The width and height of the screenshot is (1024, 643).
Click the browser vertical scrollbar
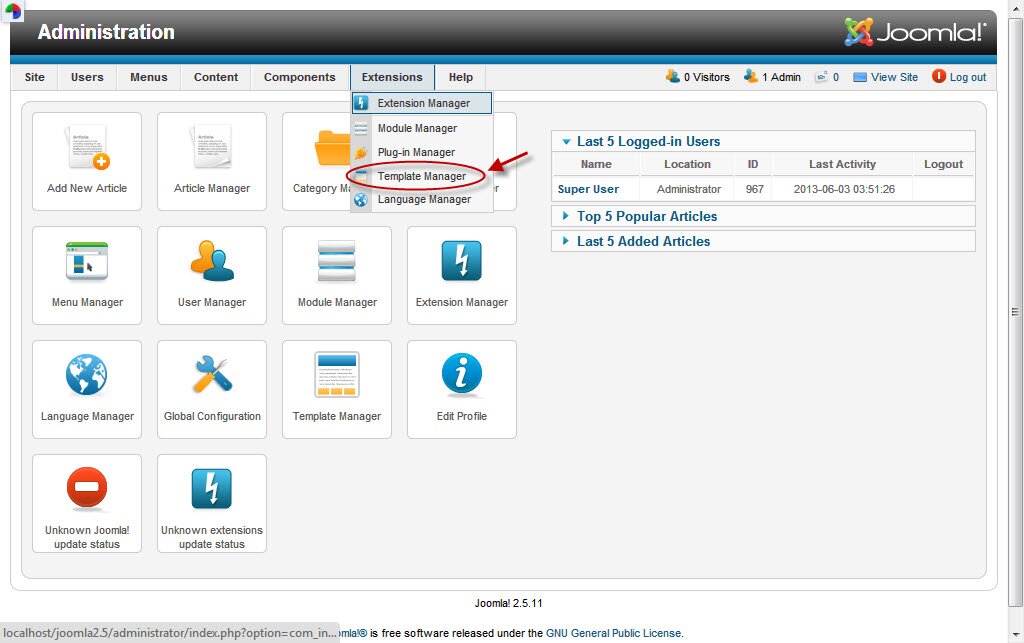(x=1016, y=312)
